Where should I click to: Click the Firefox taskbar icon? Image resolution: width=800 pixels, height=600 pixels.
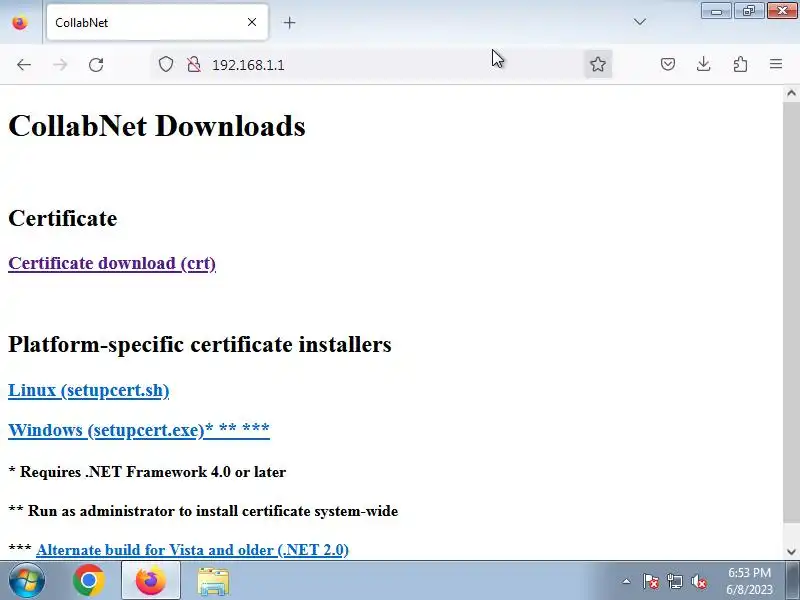(151, 581)
